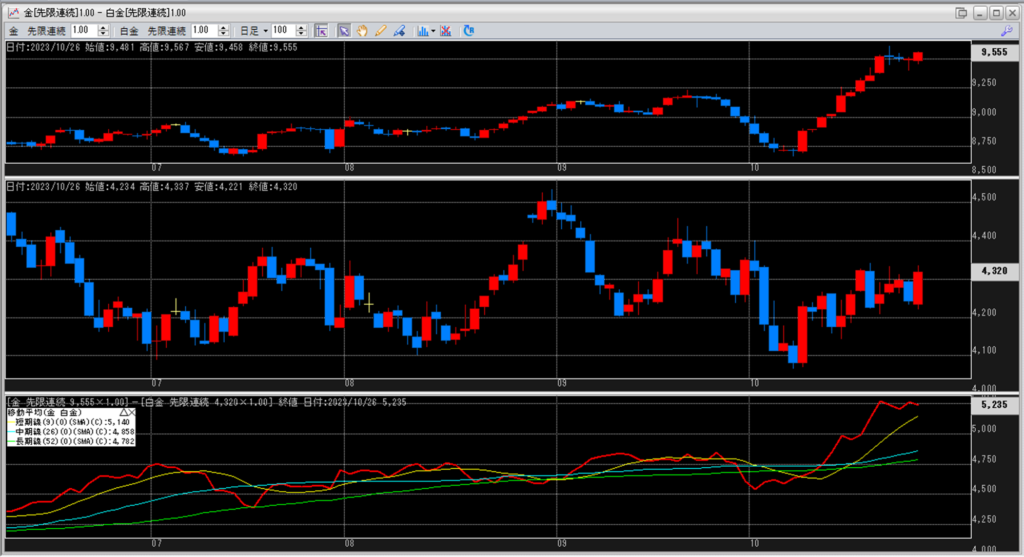
Task: Close the 移動平均 legend box
Action: [x=133, y=412]
